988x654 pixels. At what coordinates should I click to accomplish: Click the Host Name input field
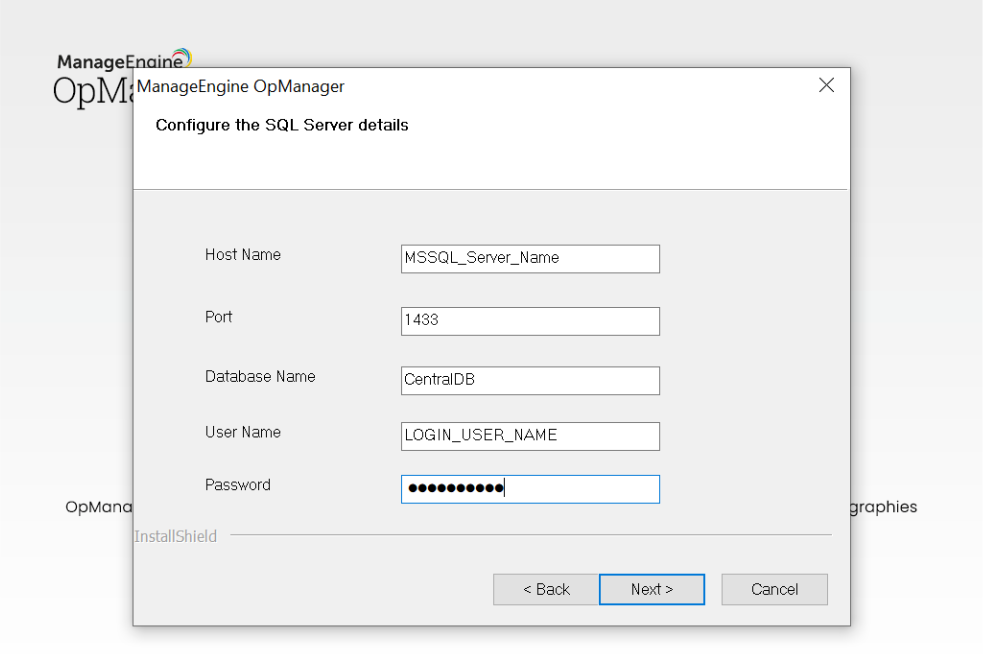click(530, 258)
